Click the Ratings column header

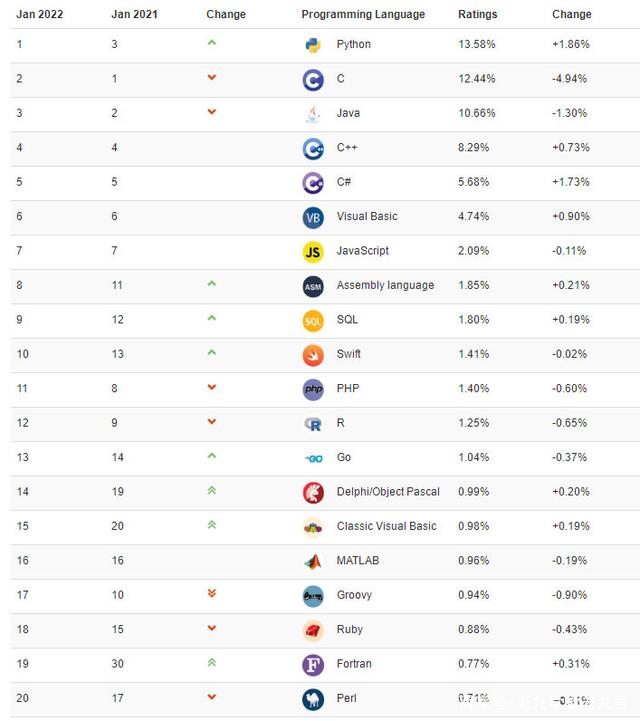477,15
